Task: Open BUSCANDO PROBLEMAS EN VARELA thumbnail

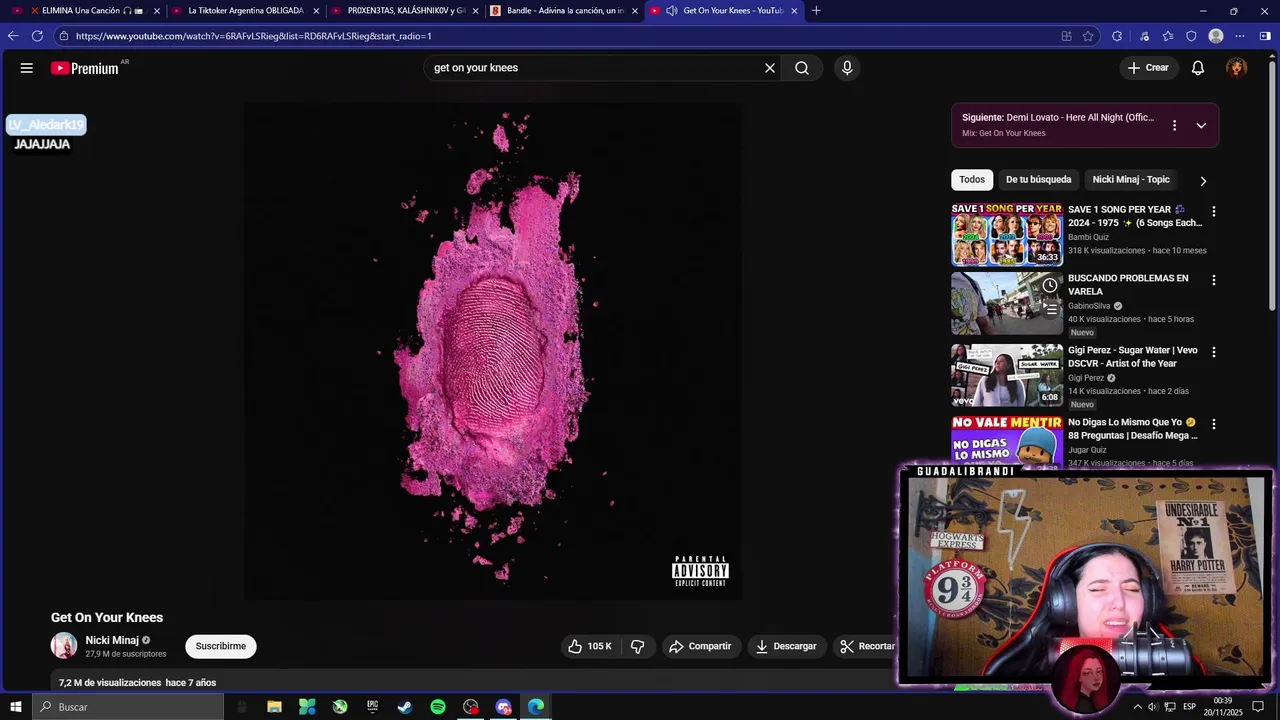Action: 1006,304
